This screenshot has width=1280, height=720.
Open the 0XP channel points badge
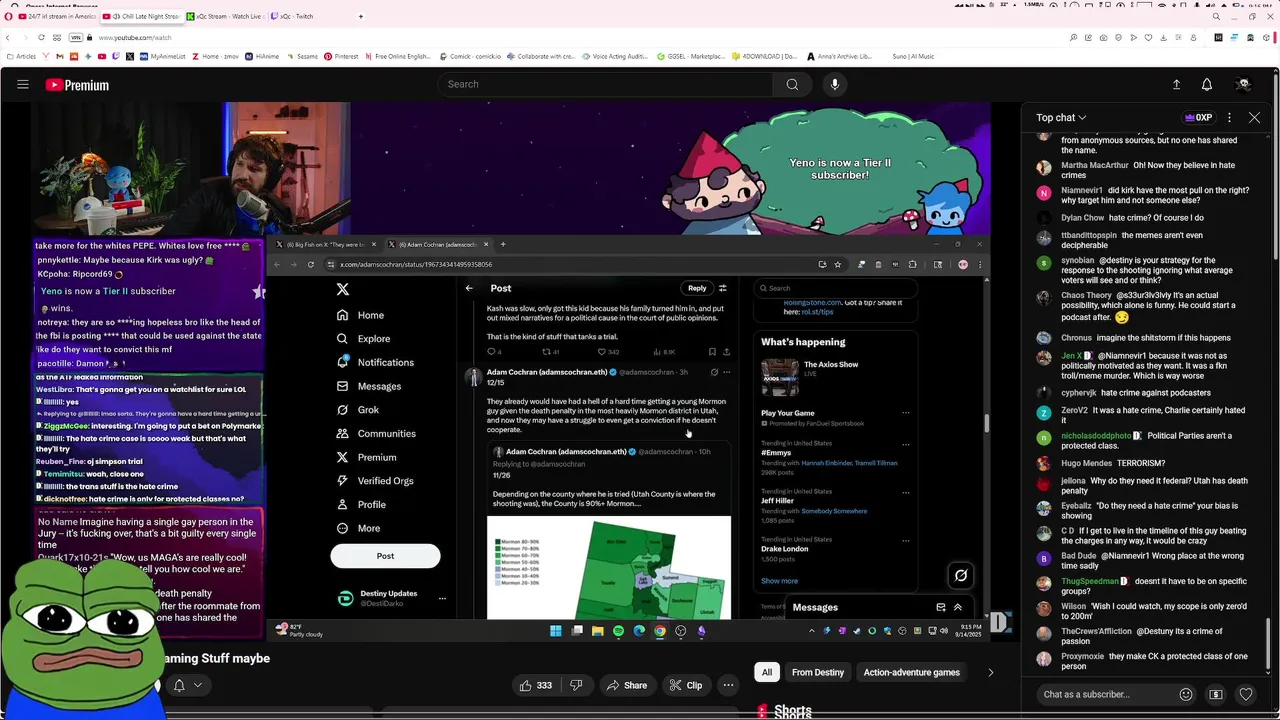pyautogui.click(x=1198, y=117)
